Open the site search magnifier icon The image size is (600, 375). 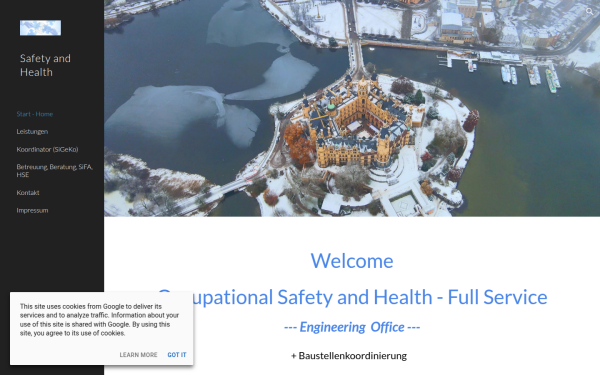pos(589,11)
